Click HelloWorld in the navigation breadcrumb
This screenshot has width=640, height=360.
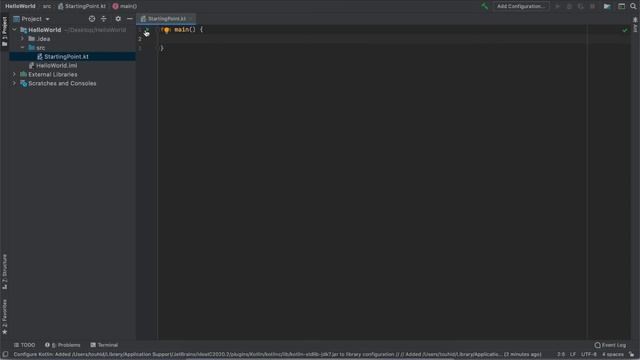pos(20,6)
